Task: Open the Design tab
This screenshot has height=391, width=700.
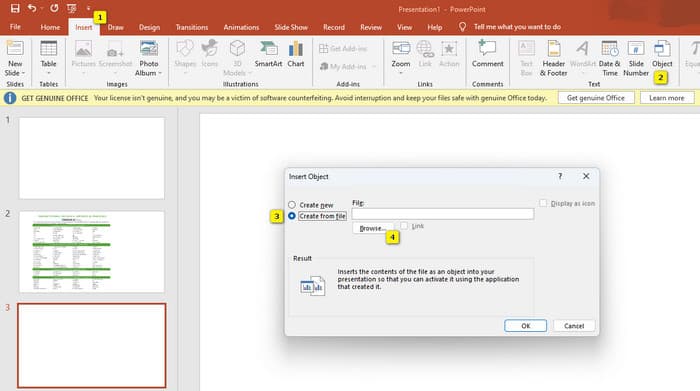Action: (149, 27)
